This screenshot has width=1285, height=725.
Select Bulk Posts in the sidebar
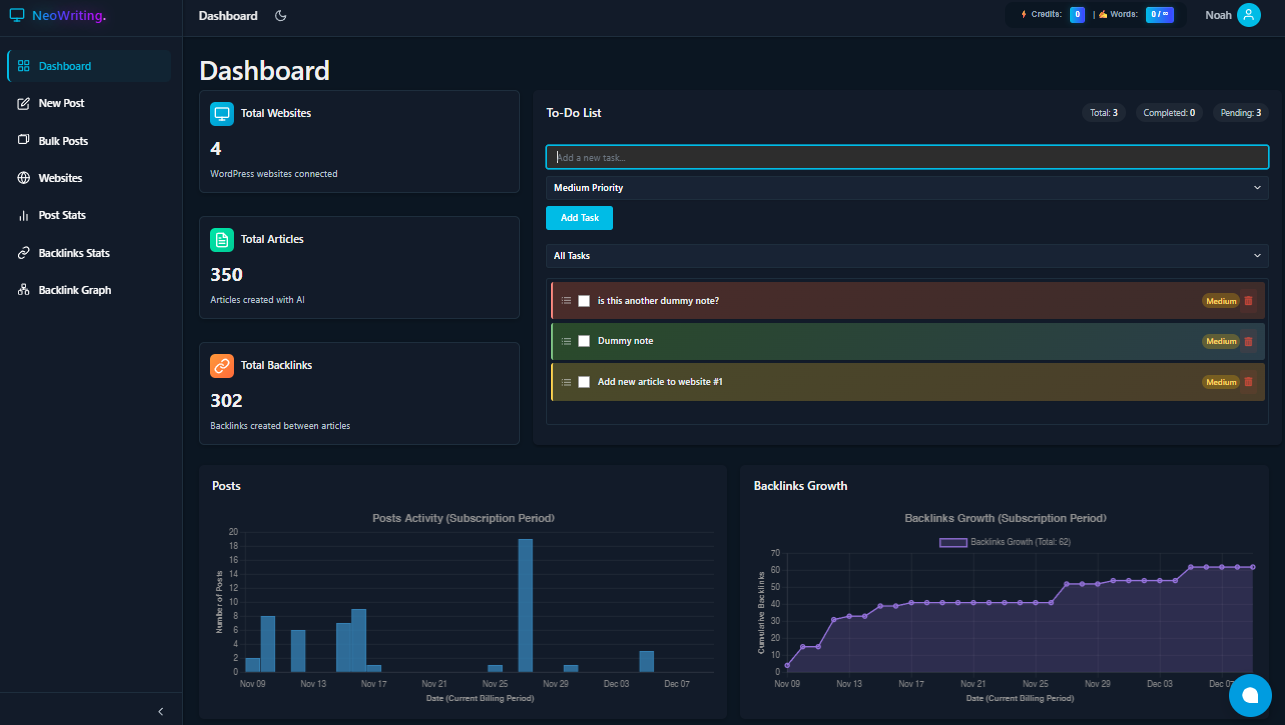(x=64, y=140)
